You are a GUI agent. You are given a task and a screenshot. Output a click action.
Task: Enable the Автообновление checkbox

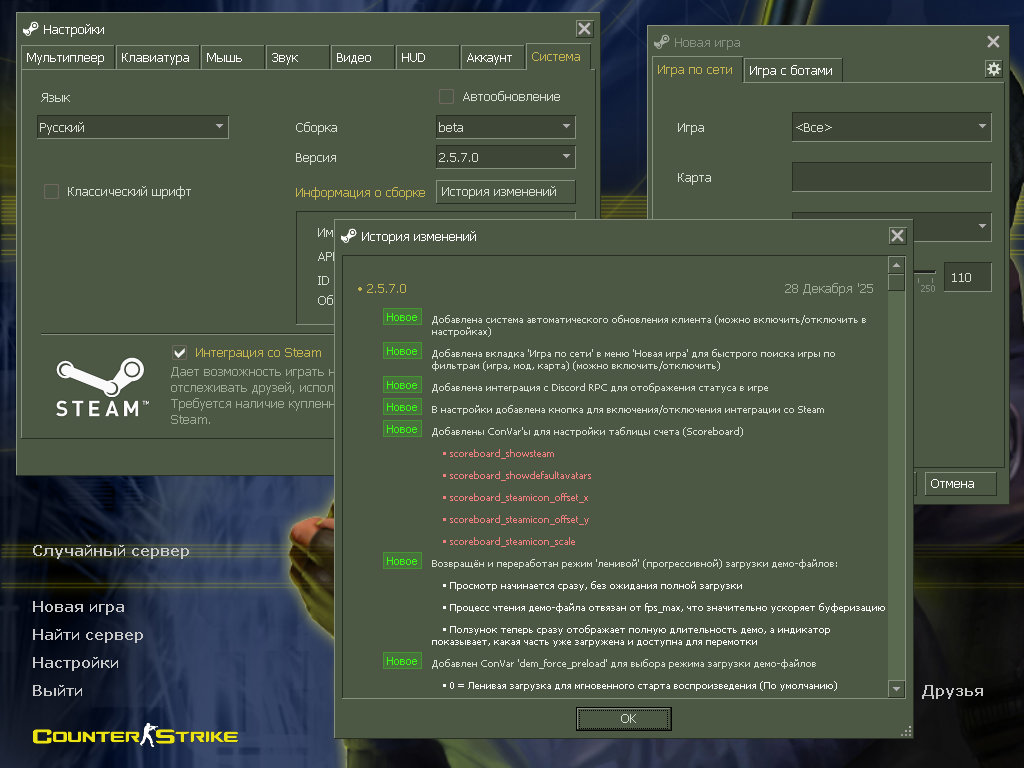(447, 97)
